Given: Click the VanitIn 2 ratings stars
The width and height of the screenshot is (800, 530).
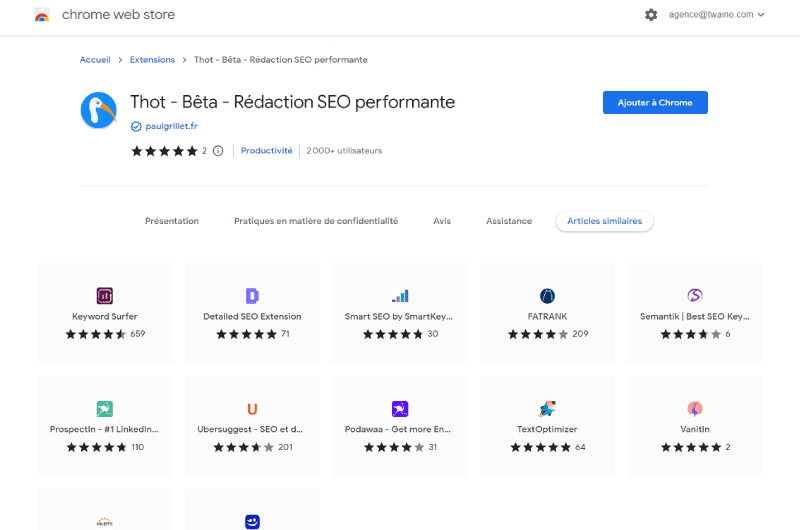Looking at the screenshot, I should [691, 447].
